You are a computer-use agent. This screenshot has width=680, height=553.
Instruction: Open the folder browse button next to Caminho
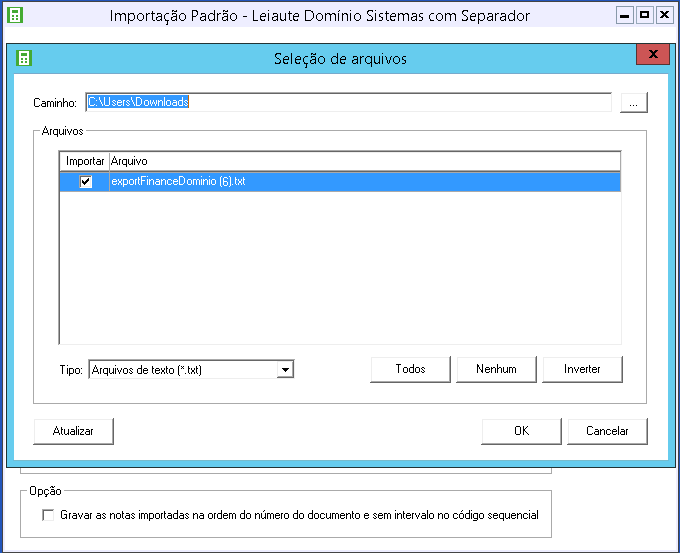[x=634, y=102]
